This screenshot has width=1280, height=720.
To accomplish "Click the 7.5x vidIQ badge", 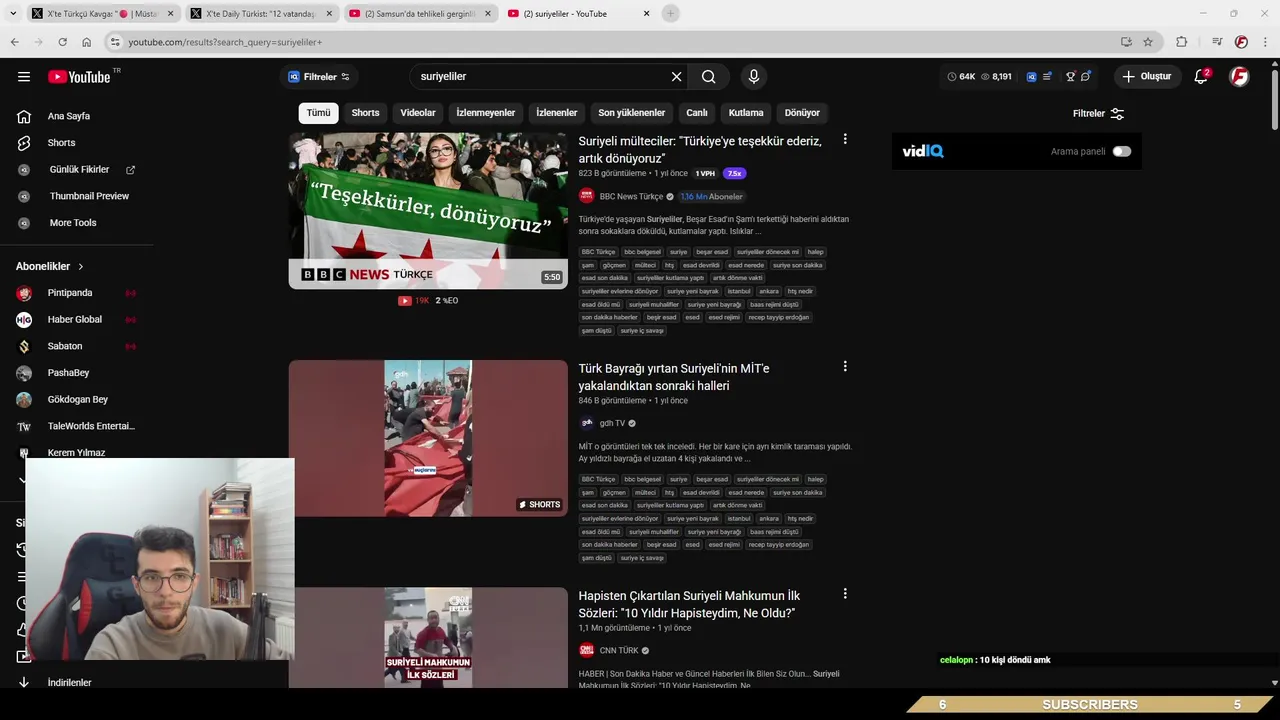I will [735, 174].
